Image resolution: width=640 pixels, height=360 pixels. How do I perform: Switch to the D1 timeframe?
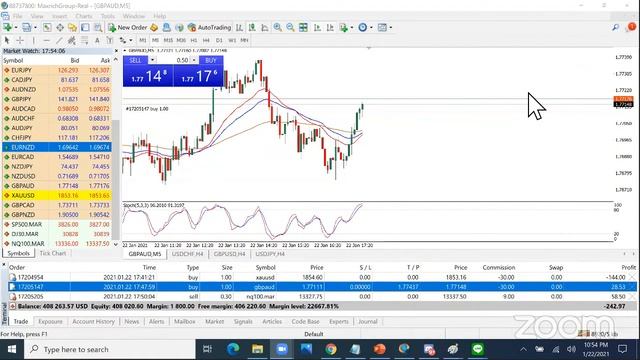219,40
